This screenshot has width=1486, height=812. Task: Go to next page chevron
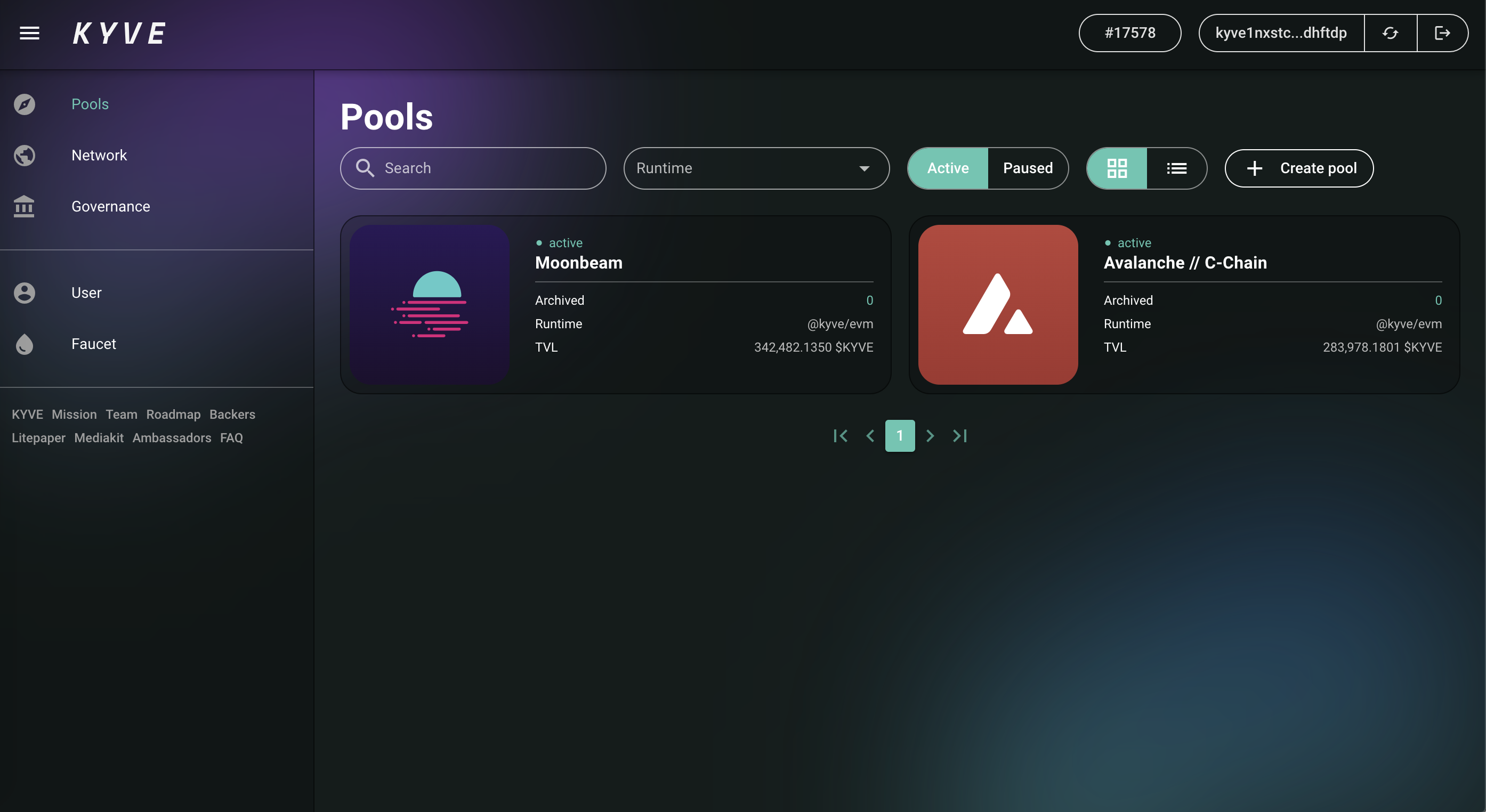[930, 435]
